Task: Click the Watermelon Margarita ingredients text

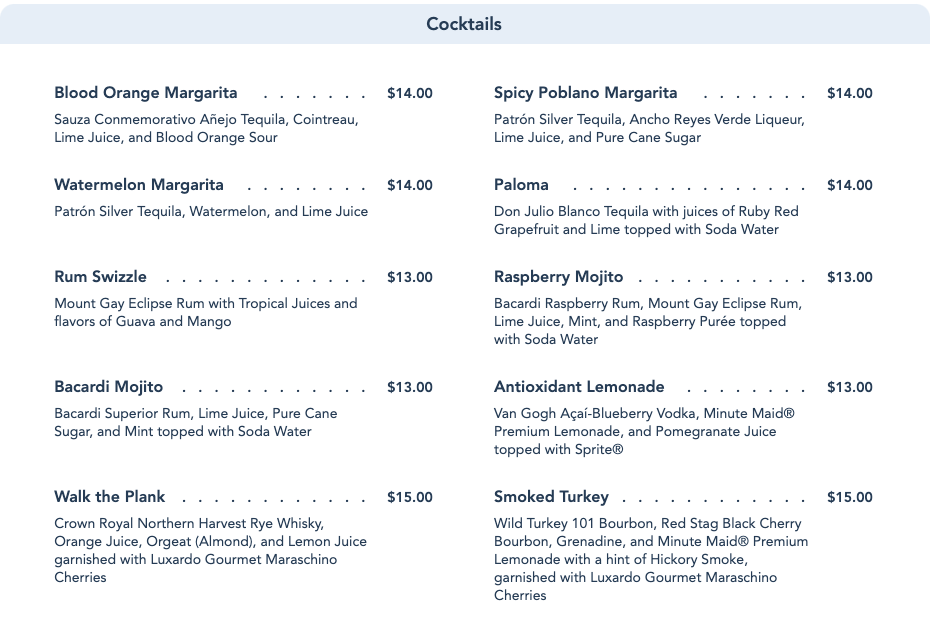Action: 211,211
